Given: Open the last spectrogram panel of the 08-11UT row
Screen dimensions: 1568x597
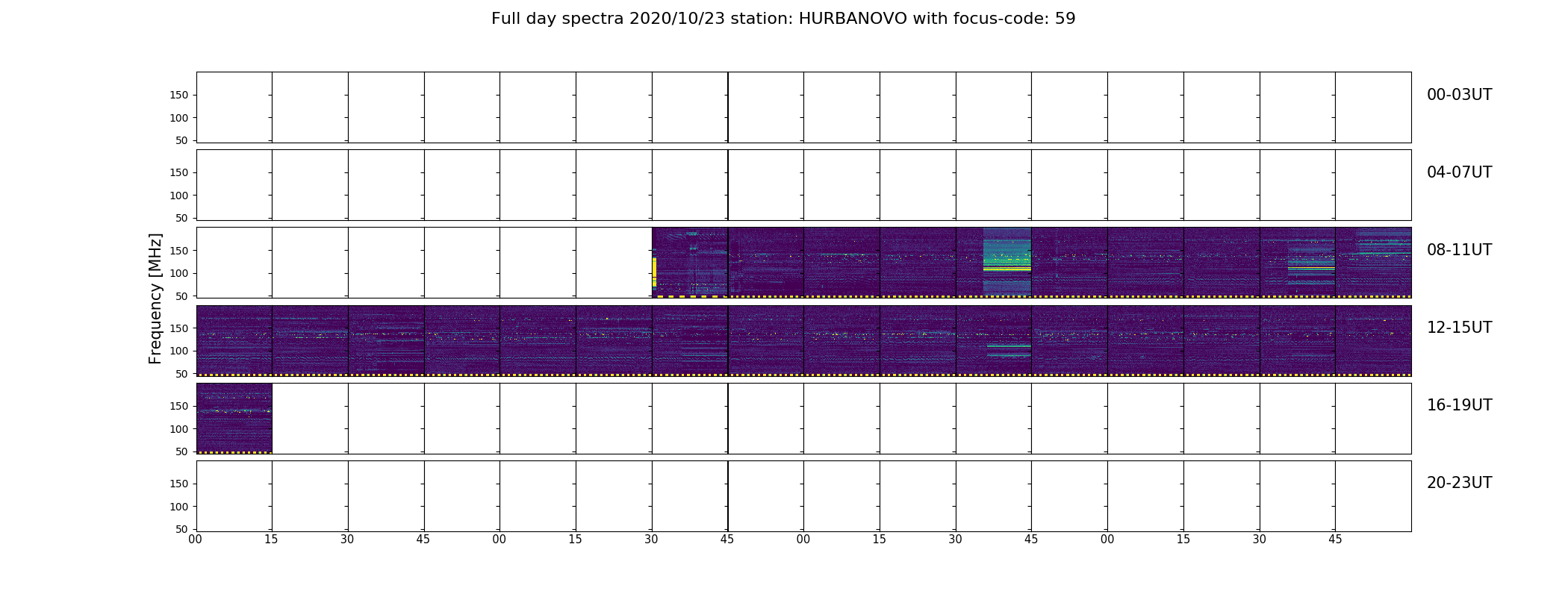Looking at the screenshot, I should (x=1373, y=263).
